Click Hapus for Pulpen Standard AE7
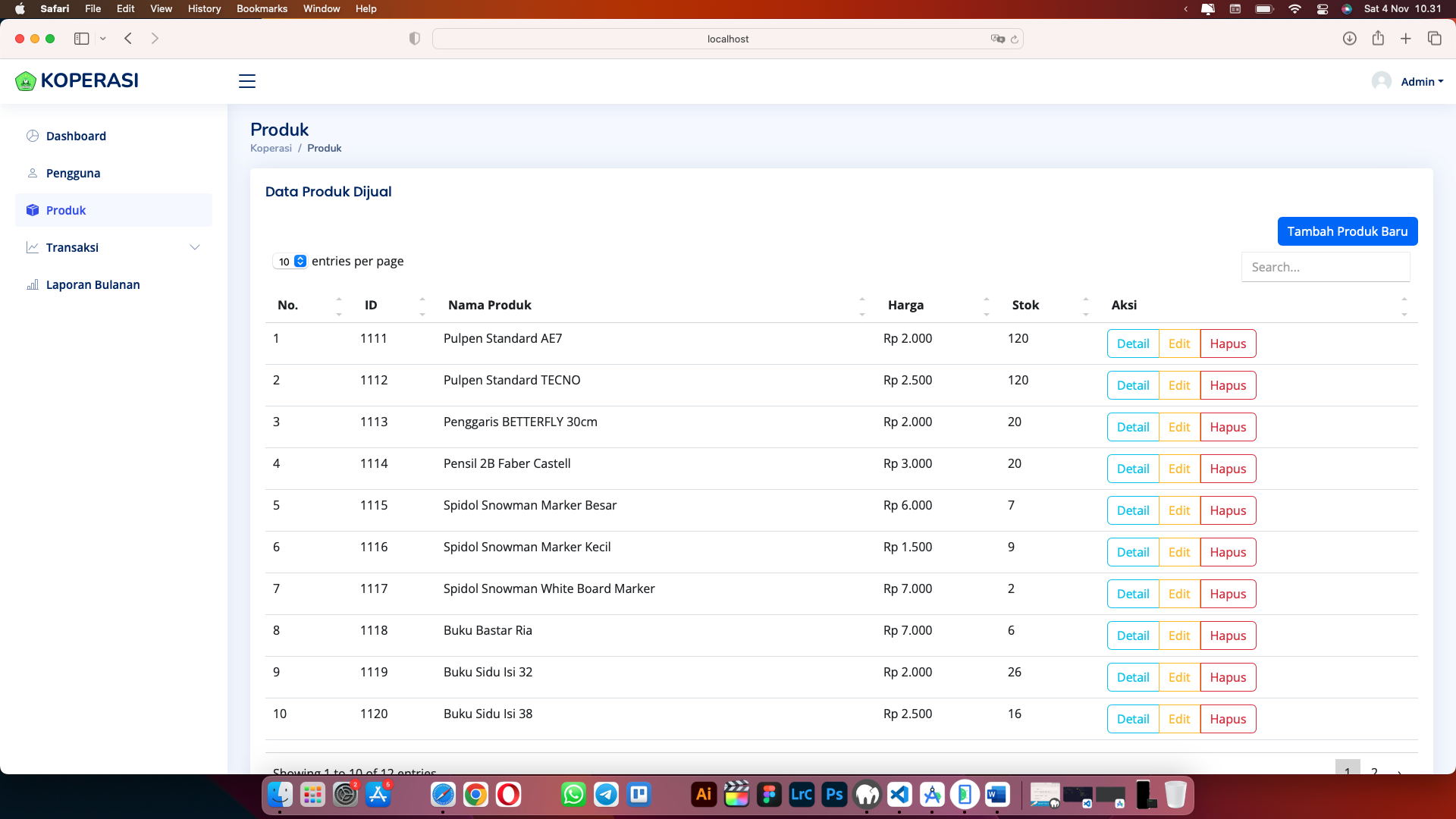This screenshot has width=1456, height=819. 1228,344
